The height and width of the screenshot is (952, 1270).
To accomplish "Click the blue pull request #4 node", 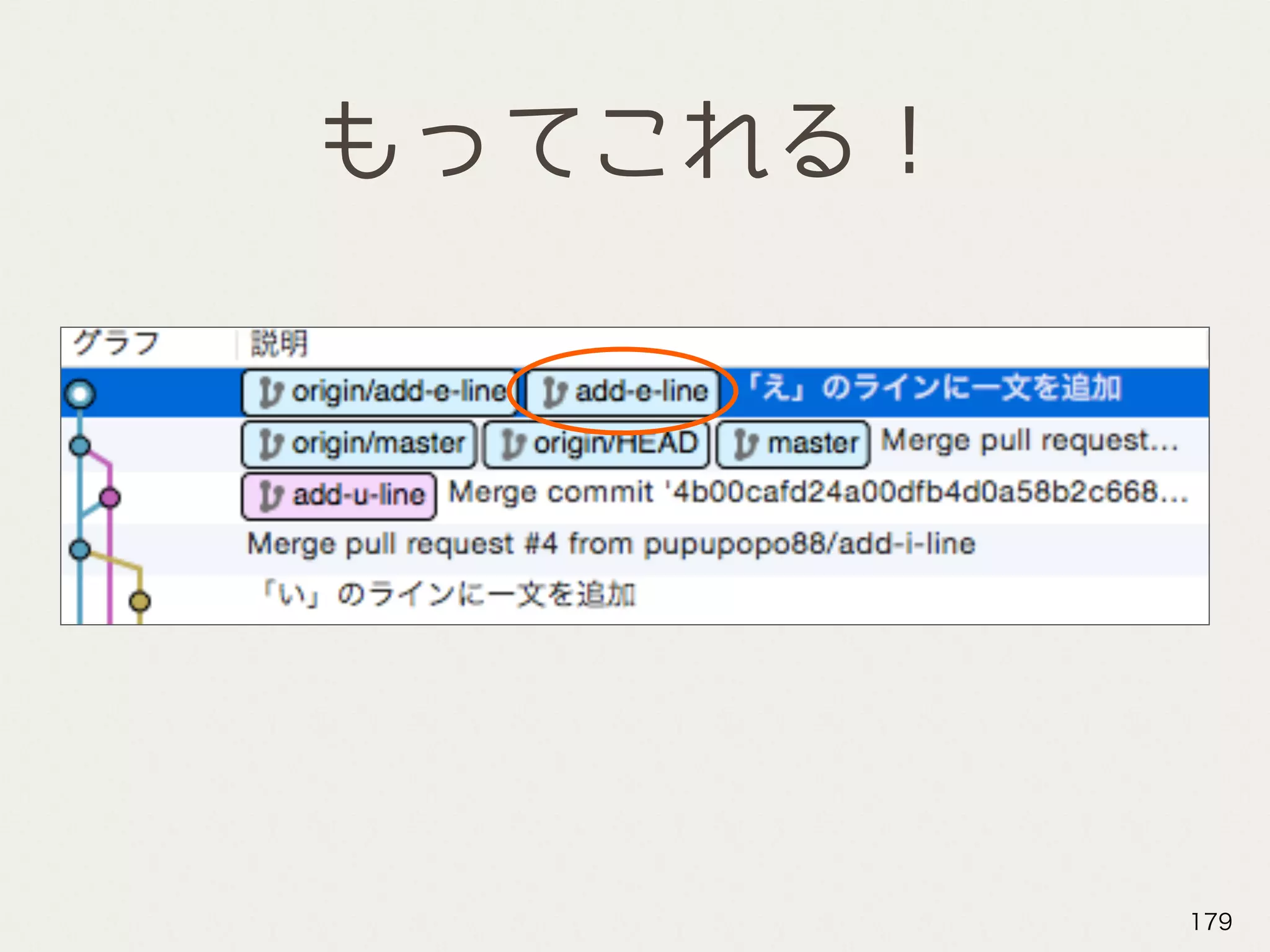I will click(80, 549).
